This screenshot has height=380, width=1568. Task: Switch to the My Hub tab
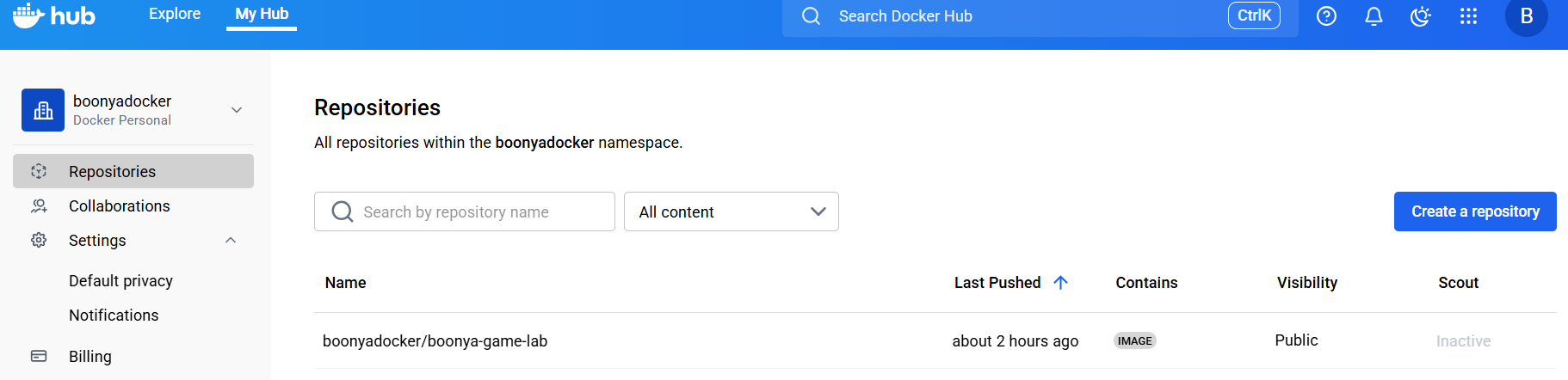262,14
